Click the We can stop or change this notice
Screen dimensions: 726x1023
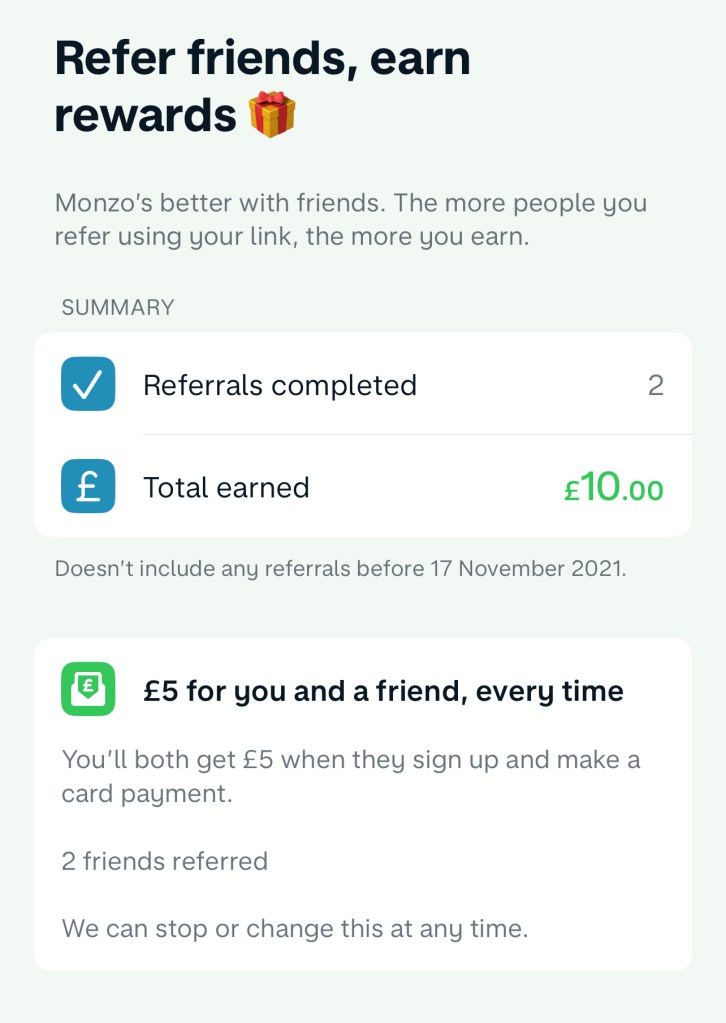coord(294,928)
